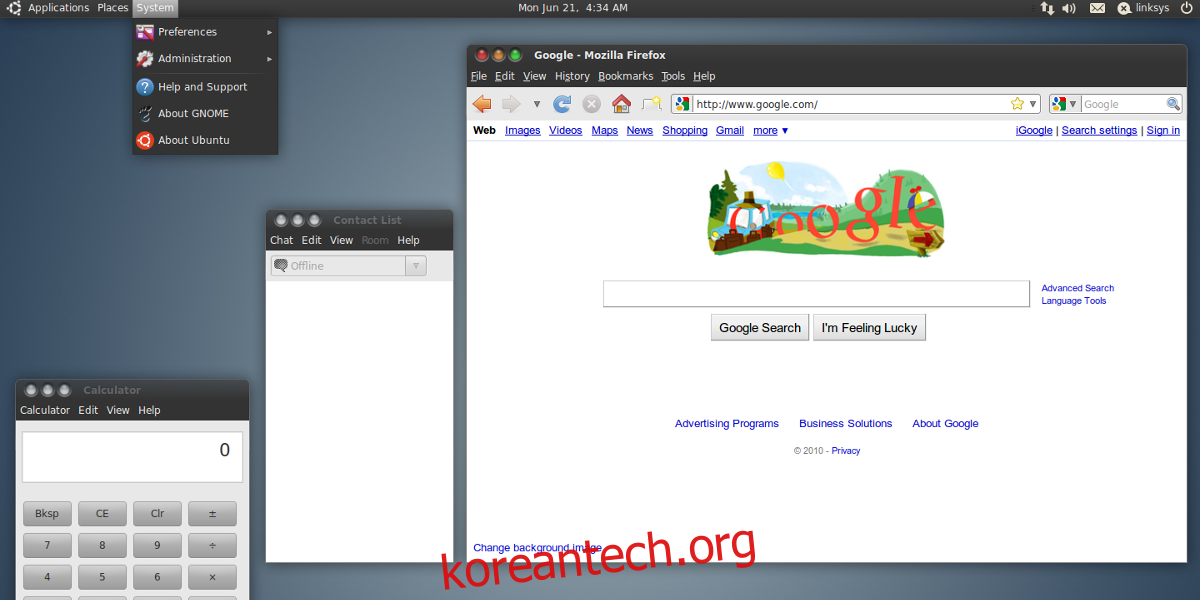Open Google Shopping link
The height and width of the screenshot is (600, 1200).
685,131
